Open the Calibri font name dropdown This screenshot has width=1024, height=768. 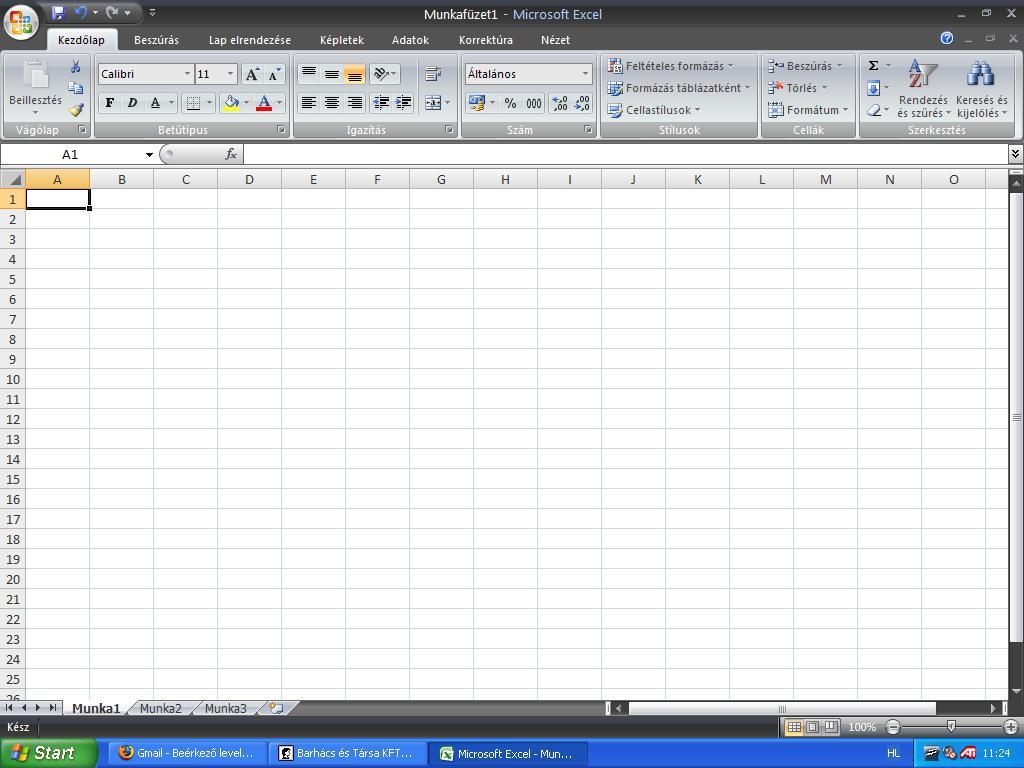coord(187,74)
